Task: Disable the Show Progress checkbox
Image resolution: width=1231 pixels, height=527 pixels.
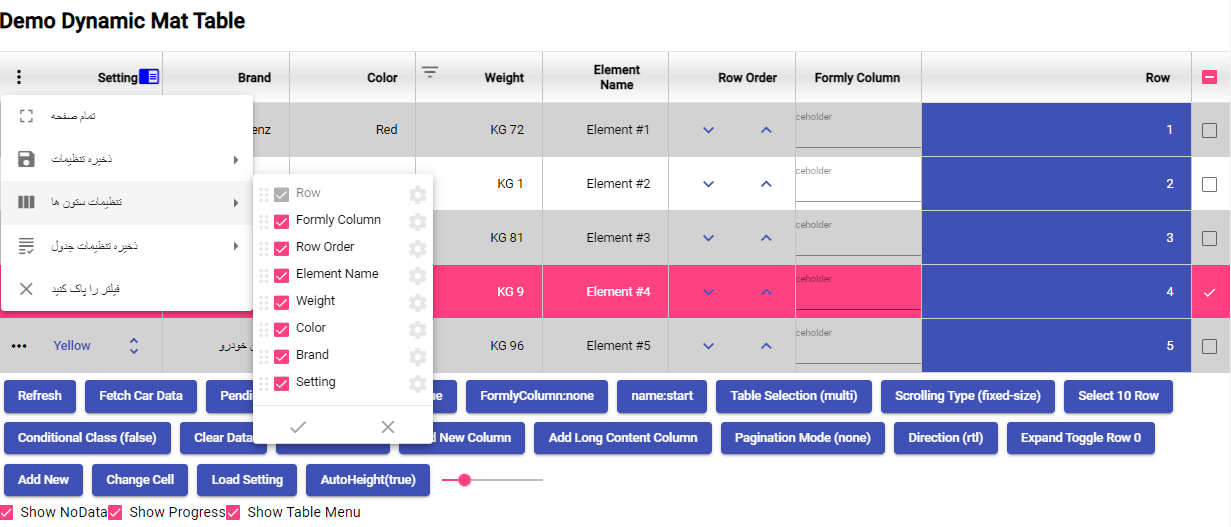Action: pyautogui.click(x=115, y=512)
